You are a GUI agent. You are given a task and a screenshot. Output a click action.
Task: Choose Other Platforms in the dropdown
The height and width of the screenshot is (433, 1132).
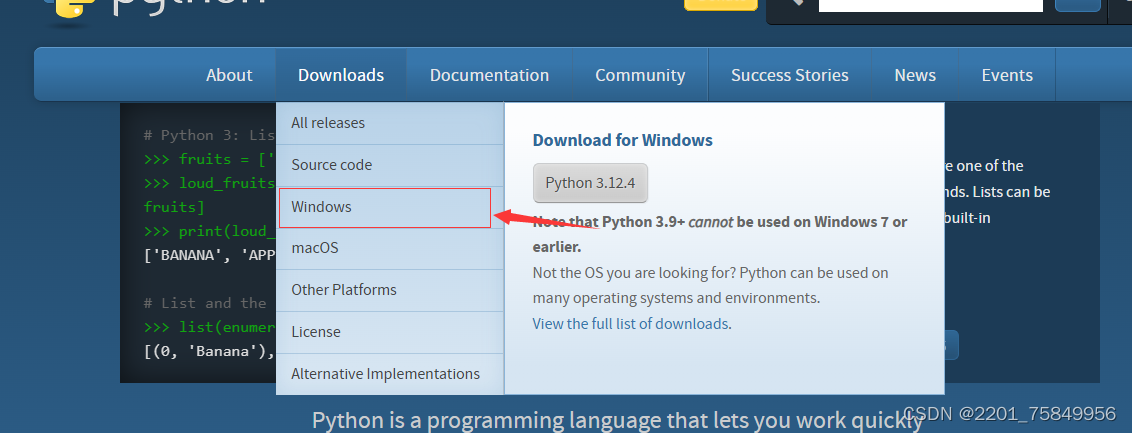390,290
